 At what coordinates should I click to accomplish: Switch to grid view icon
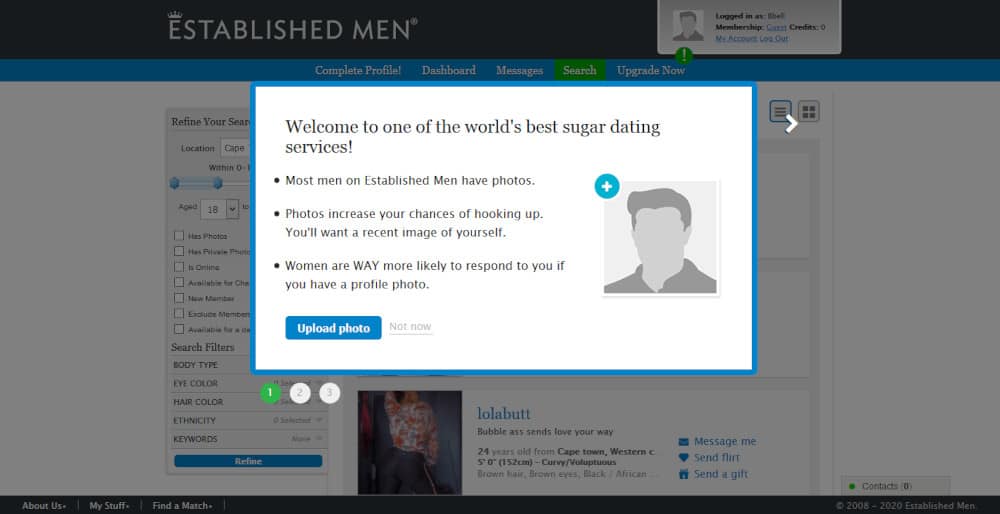[x=809, y=112]
